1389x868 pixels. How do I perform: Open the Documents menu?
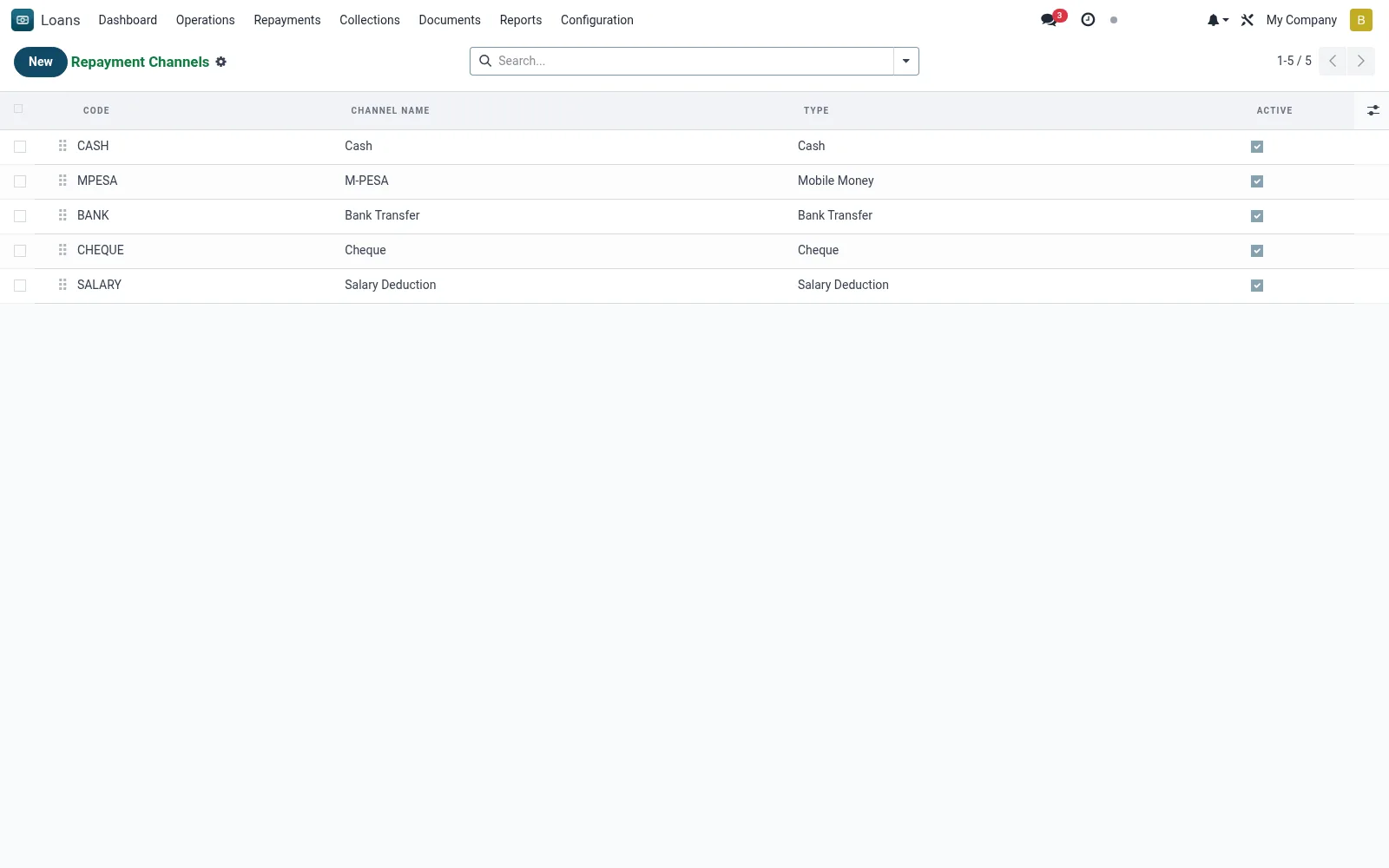tap(450, 20)
